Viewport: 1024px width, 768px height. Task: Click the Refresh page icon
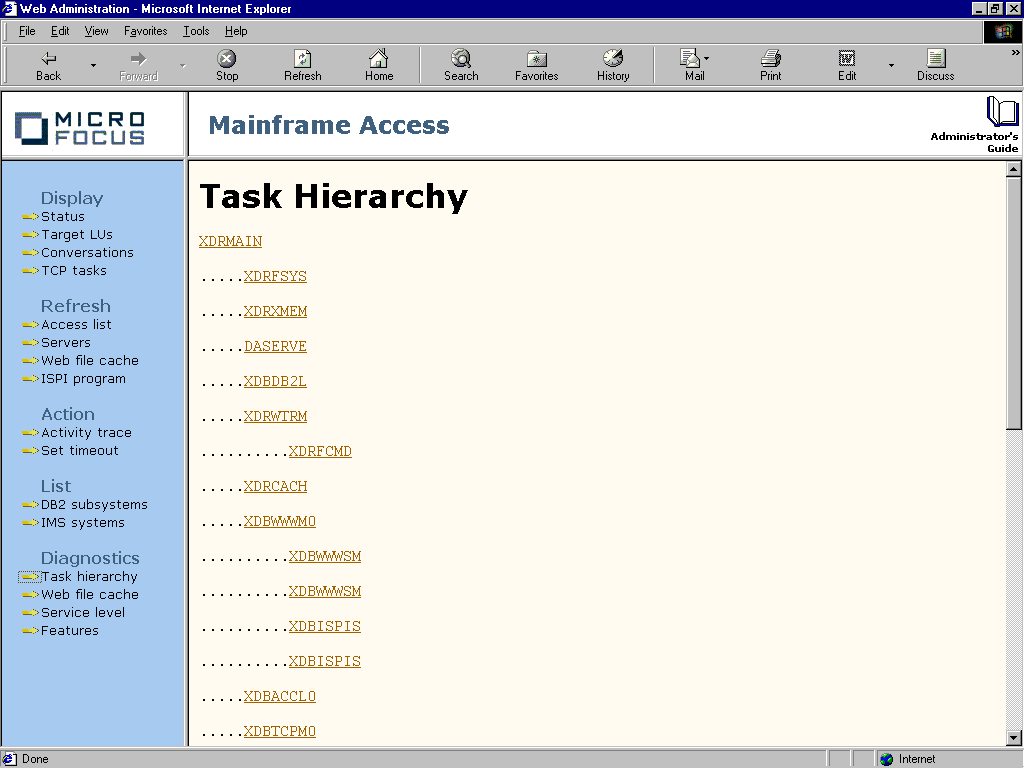(x=302, y=63)
